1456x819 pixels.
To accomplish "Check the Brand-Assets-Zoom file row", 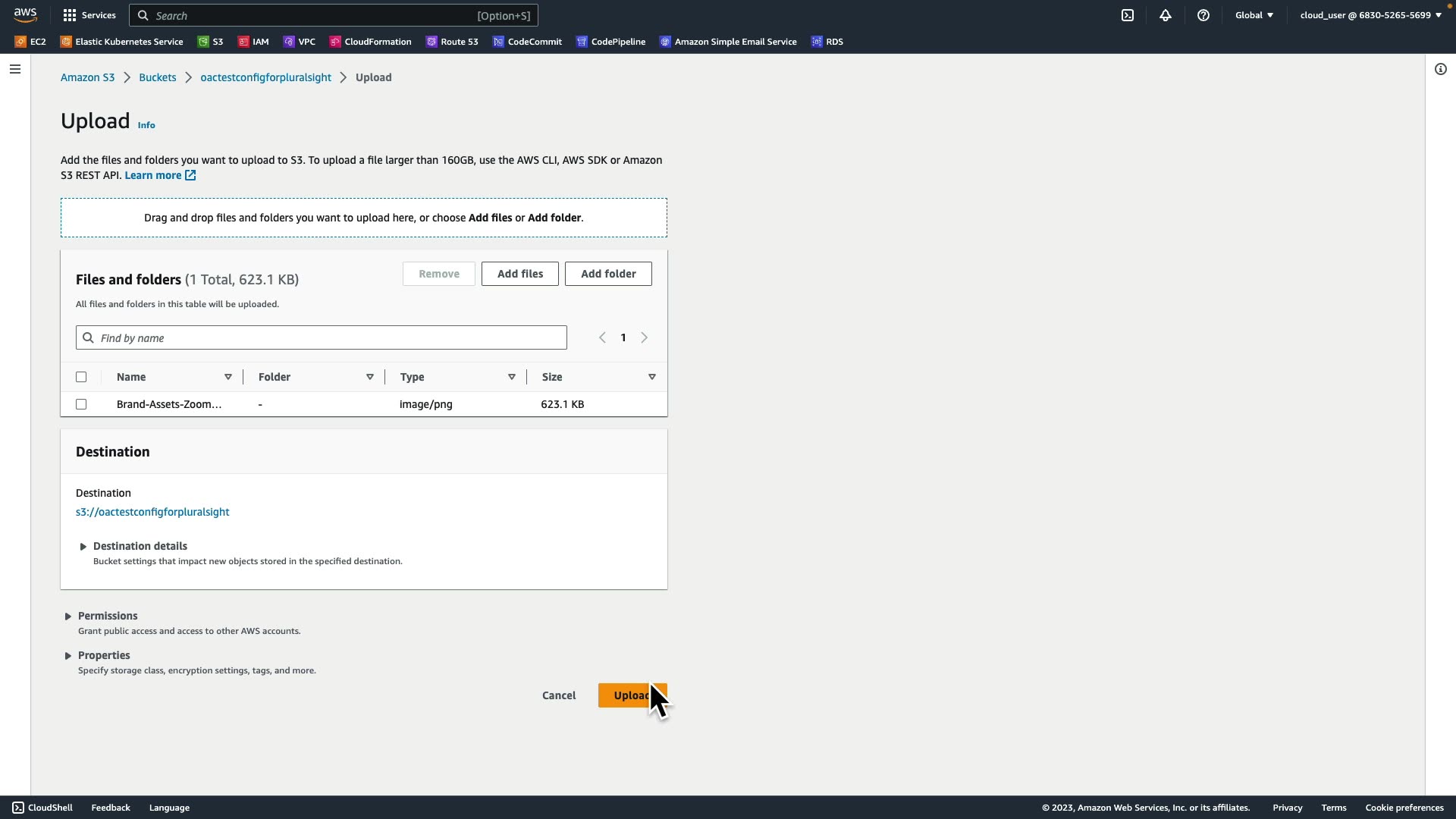I will (x=81, y=404).
